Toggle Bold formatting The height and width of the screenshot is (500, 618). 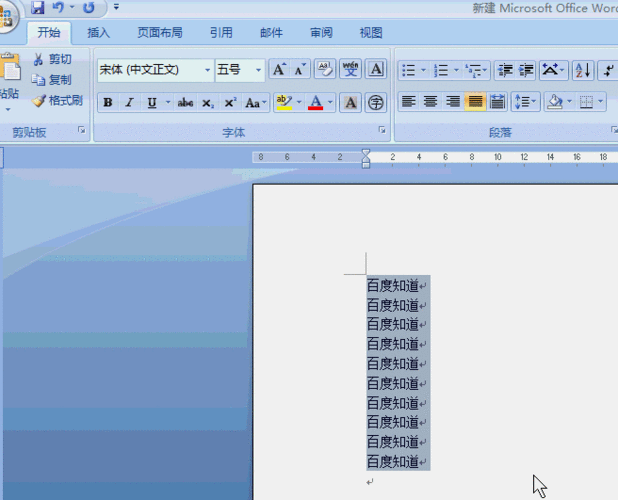(107, 103)
